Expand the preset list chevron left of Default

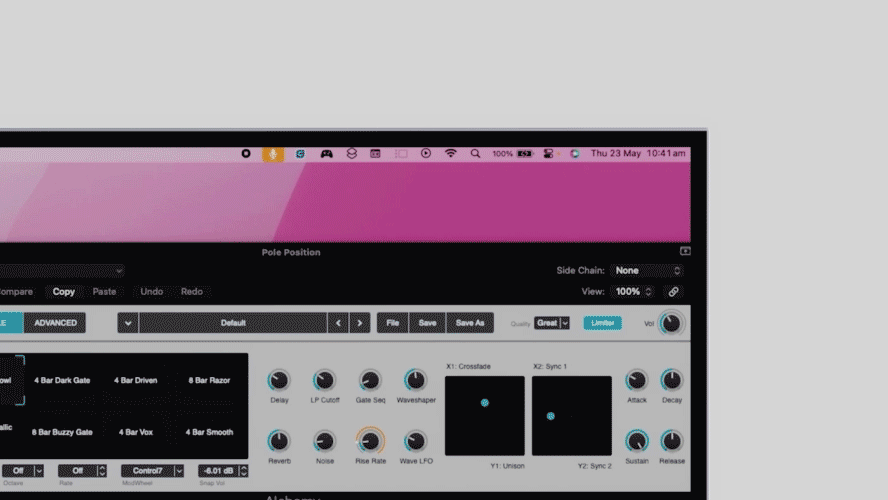128,323
